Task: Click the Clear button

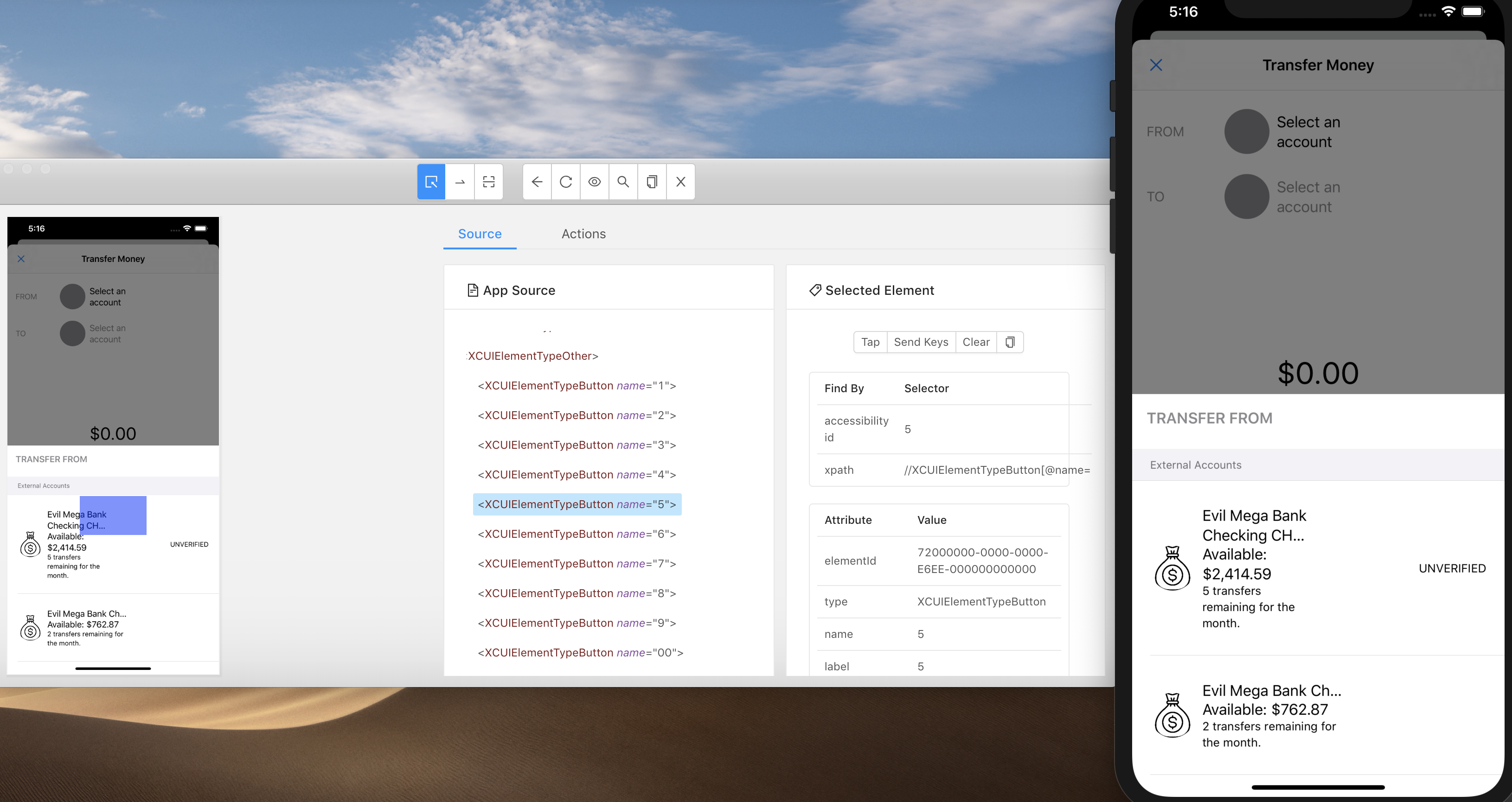Action: click(975, 342)
